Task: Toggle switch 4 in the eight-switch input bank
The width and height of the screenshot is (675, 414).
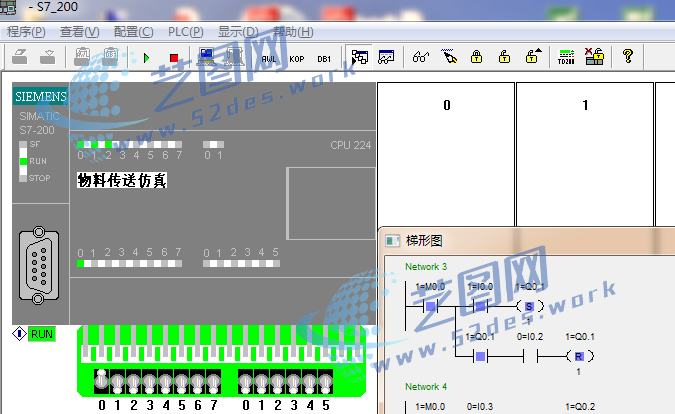Action: coord(165,381)
